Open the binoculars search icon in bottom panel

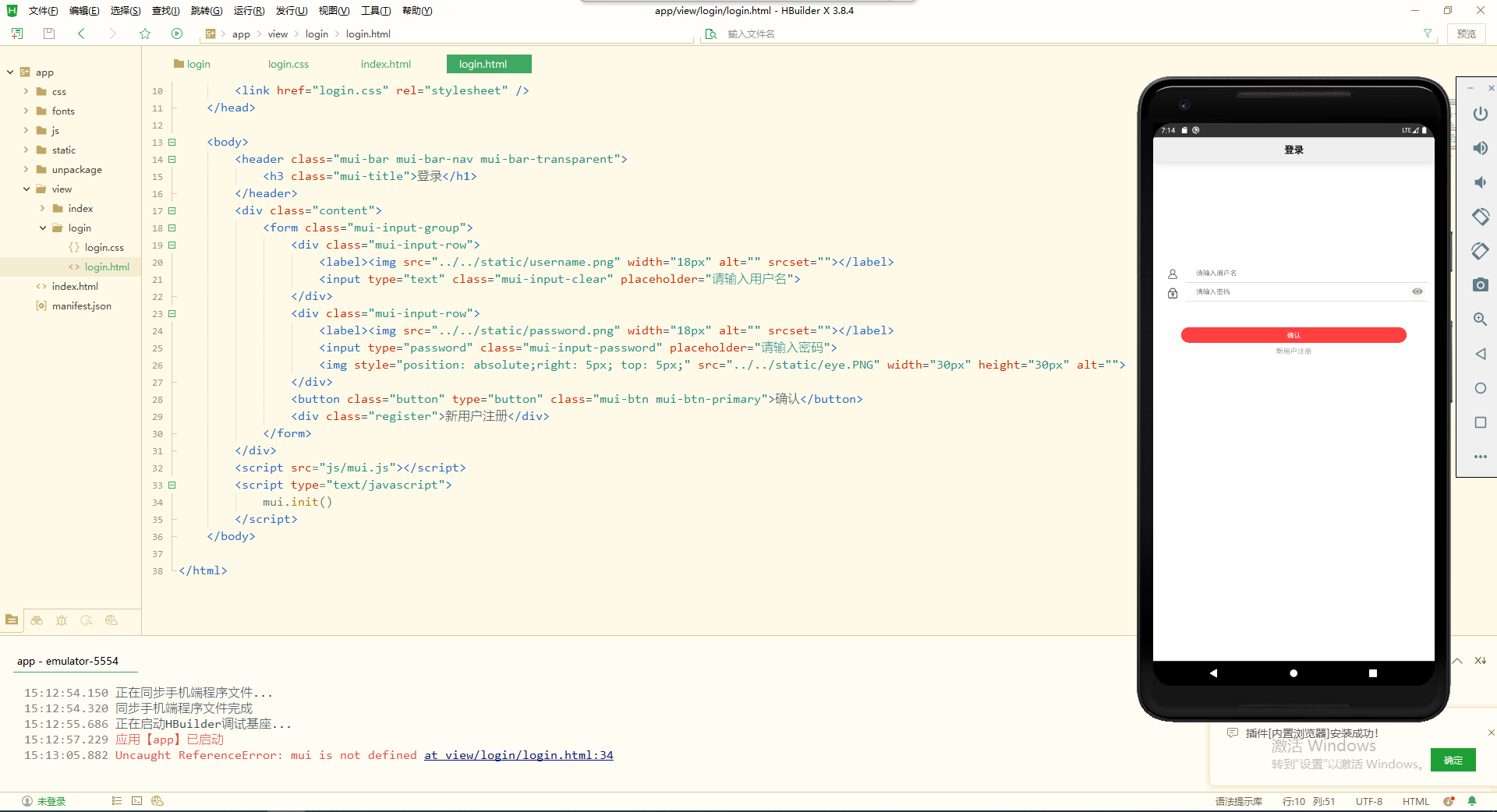coord(37,620)
